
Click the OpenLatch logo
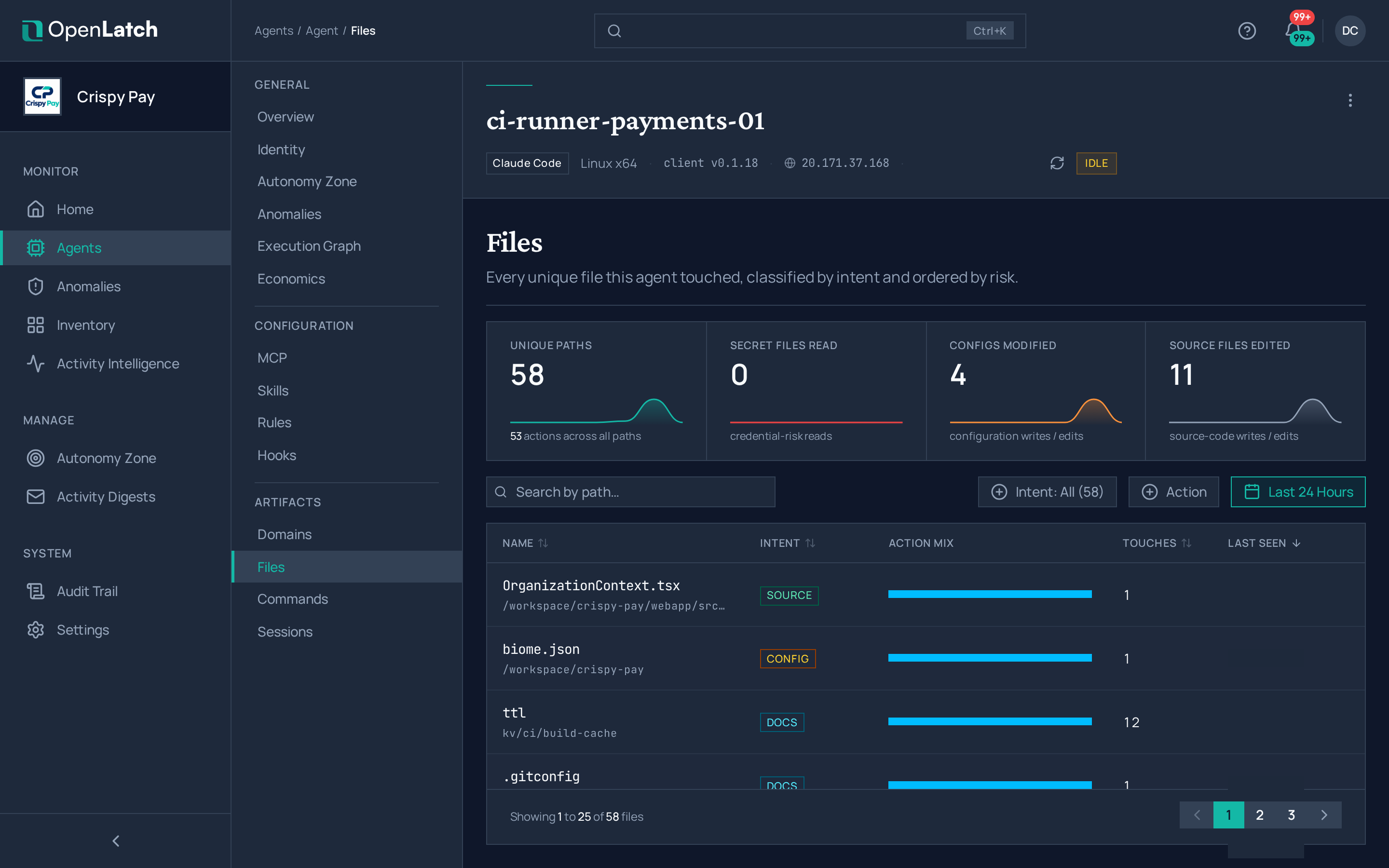pyautogui.click(x=90, y=30)
